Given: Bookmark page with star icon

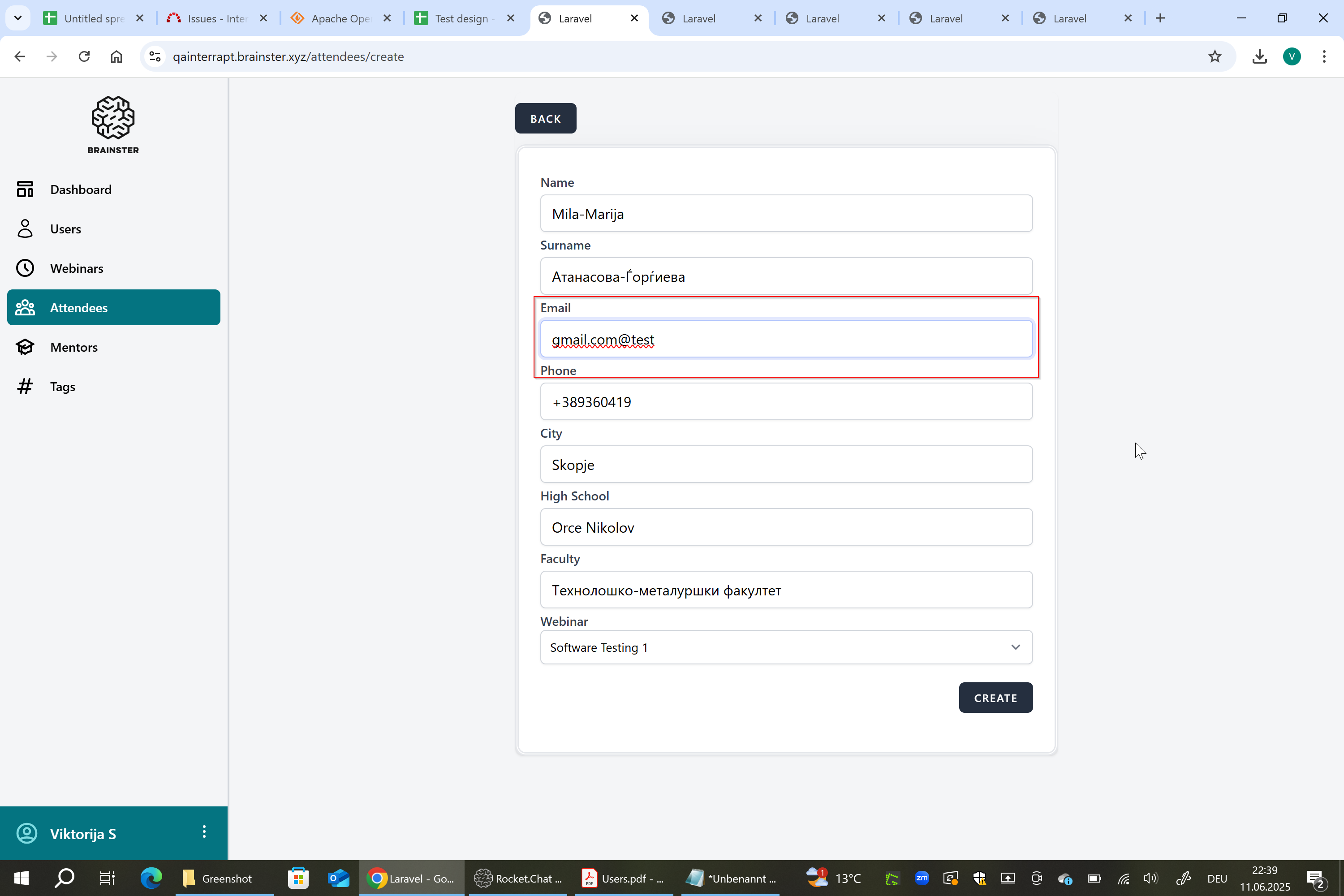Looking at the screenshot, I should (1214, 56).
